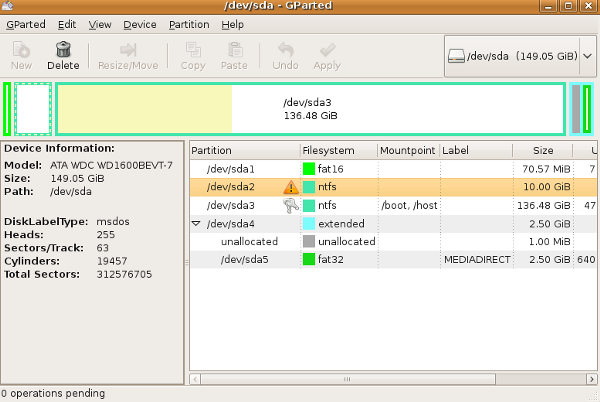Click the 312576705 total sectors value

tap(124, 274)
